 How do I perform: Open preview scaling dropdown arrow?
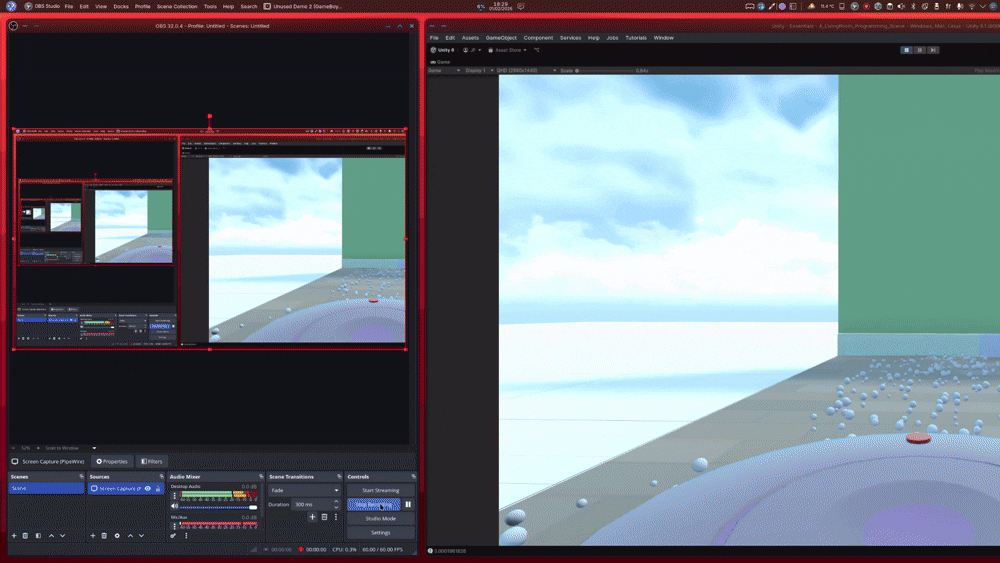point(94,448)
